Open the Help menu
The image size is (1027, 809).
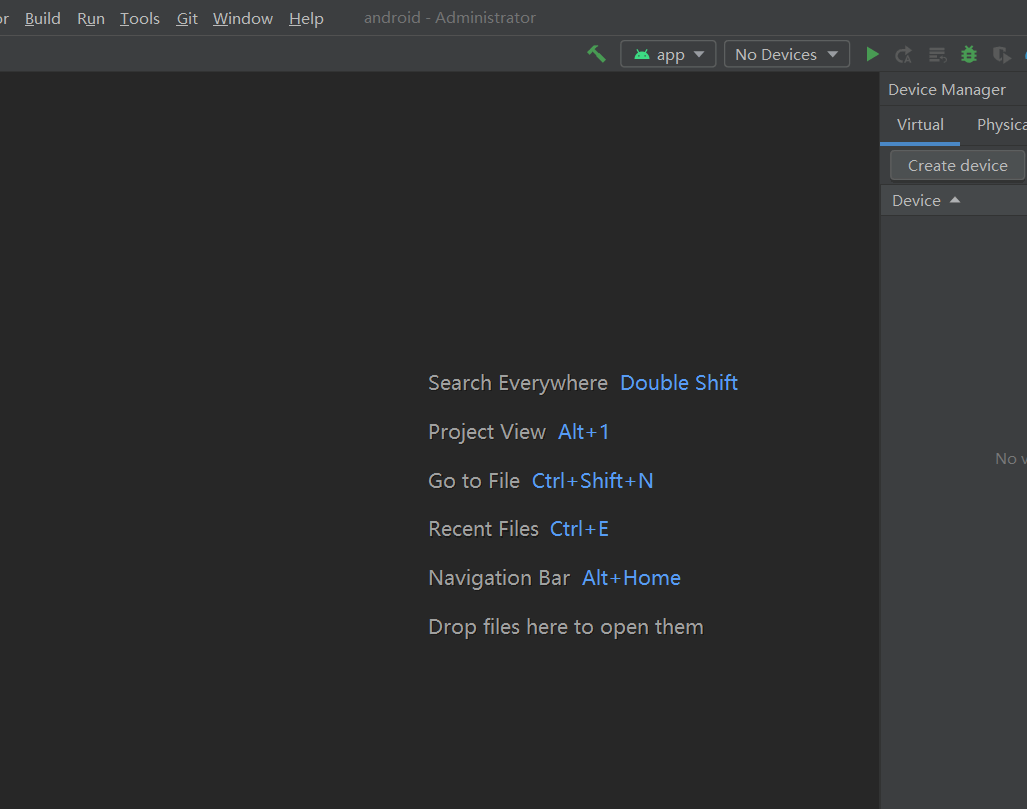coord(306,18)
